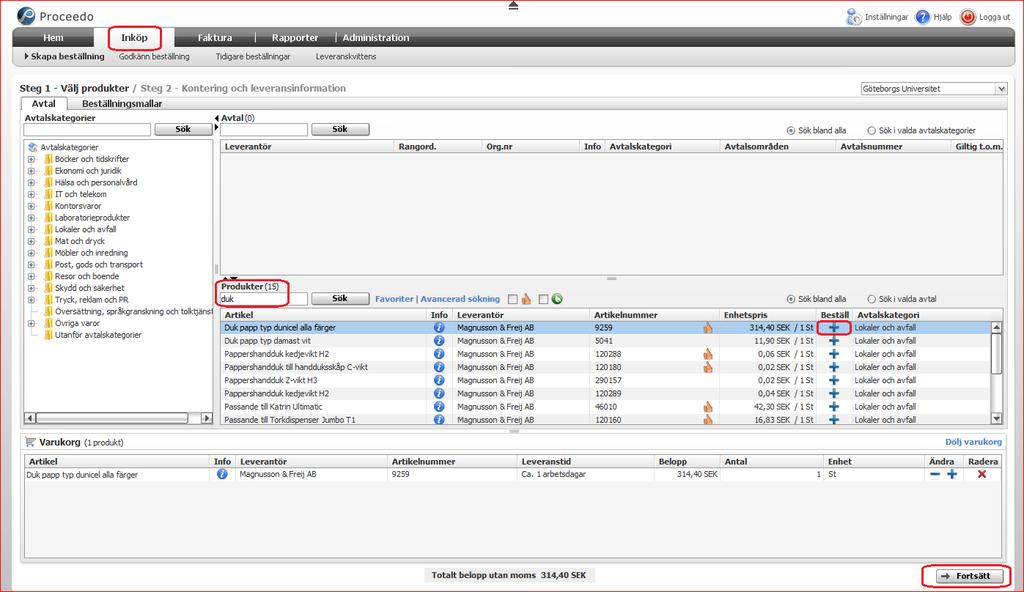Screen dimensions: 1024x592
Task: Open info for Pappershandduk till handduksskåp C-vikt
Action: point(439,367)
